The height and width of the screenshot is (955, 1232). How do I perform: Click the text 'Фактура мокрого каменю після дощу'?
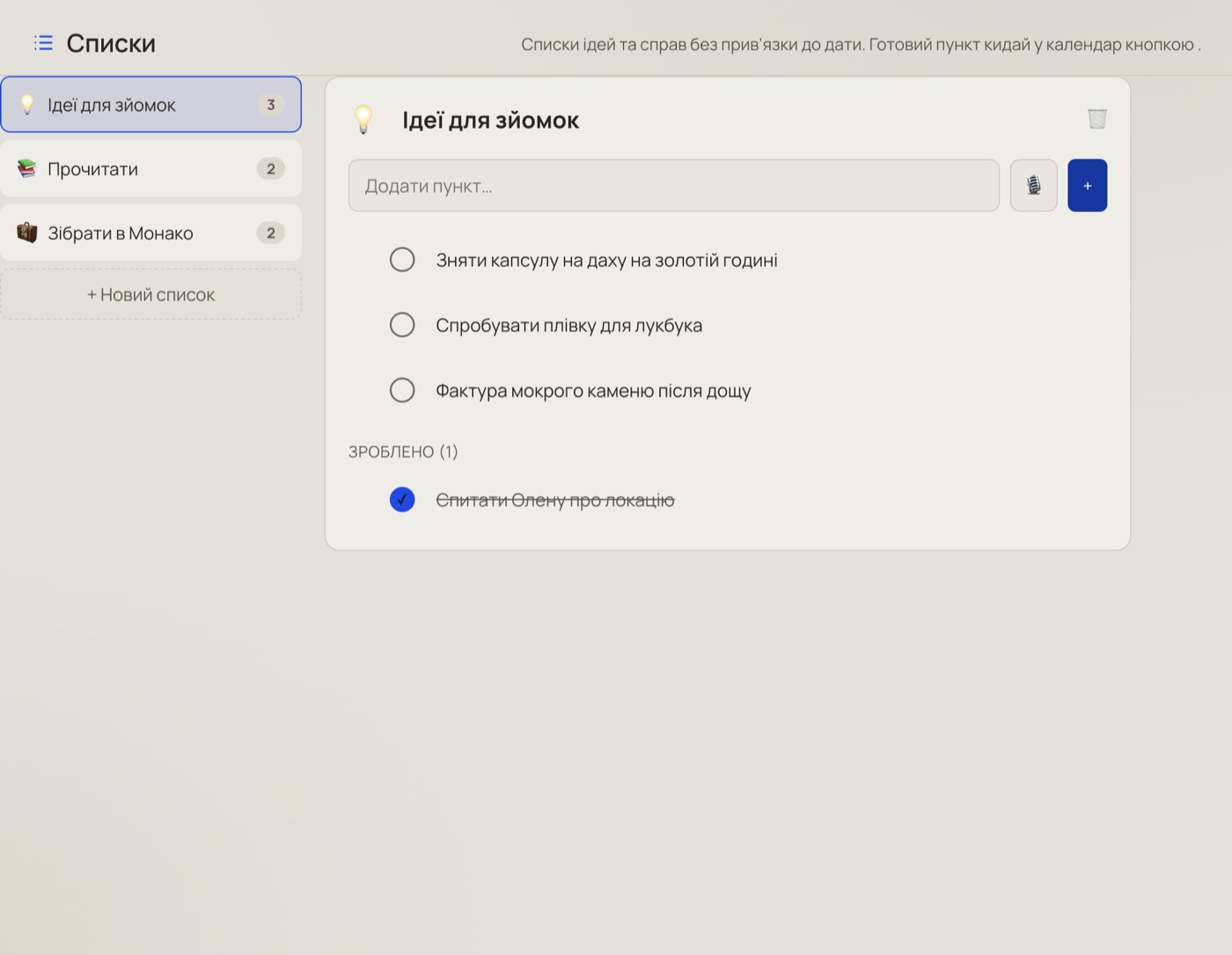coord(593,390)
